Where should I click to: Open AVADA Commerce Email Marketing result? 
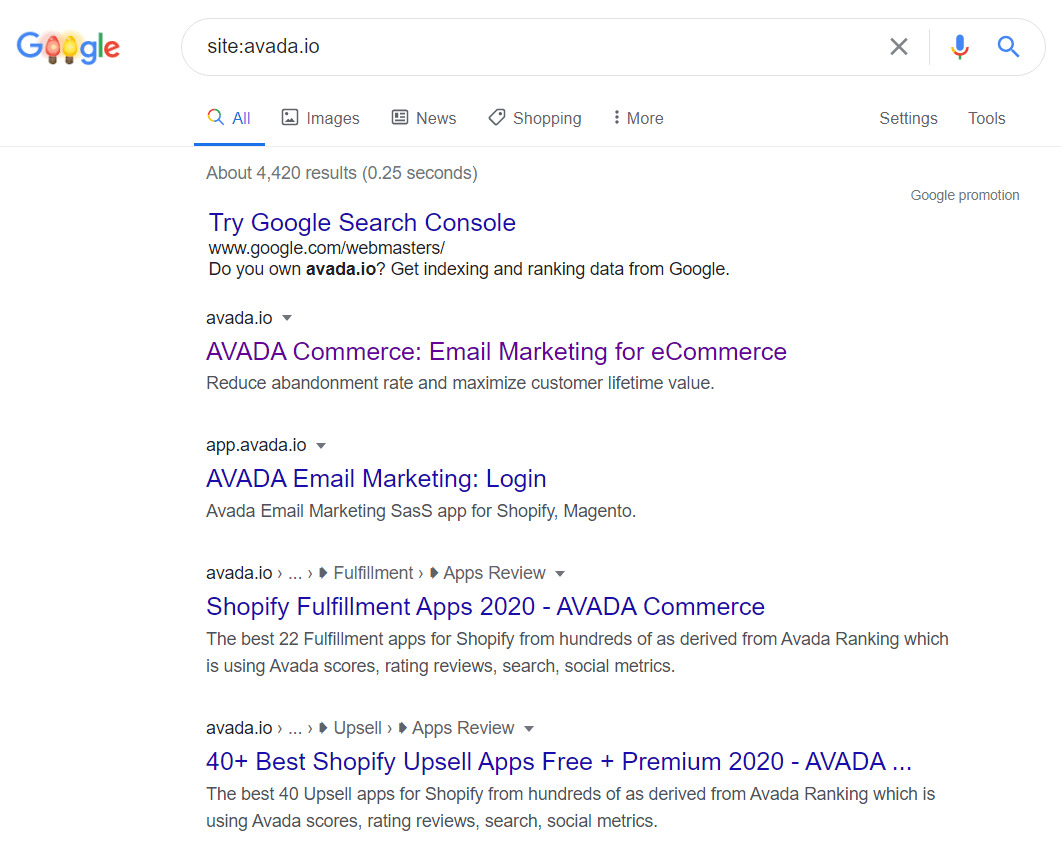coord(496,352)
